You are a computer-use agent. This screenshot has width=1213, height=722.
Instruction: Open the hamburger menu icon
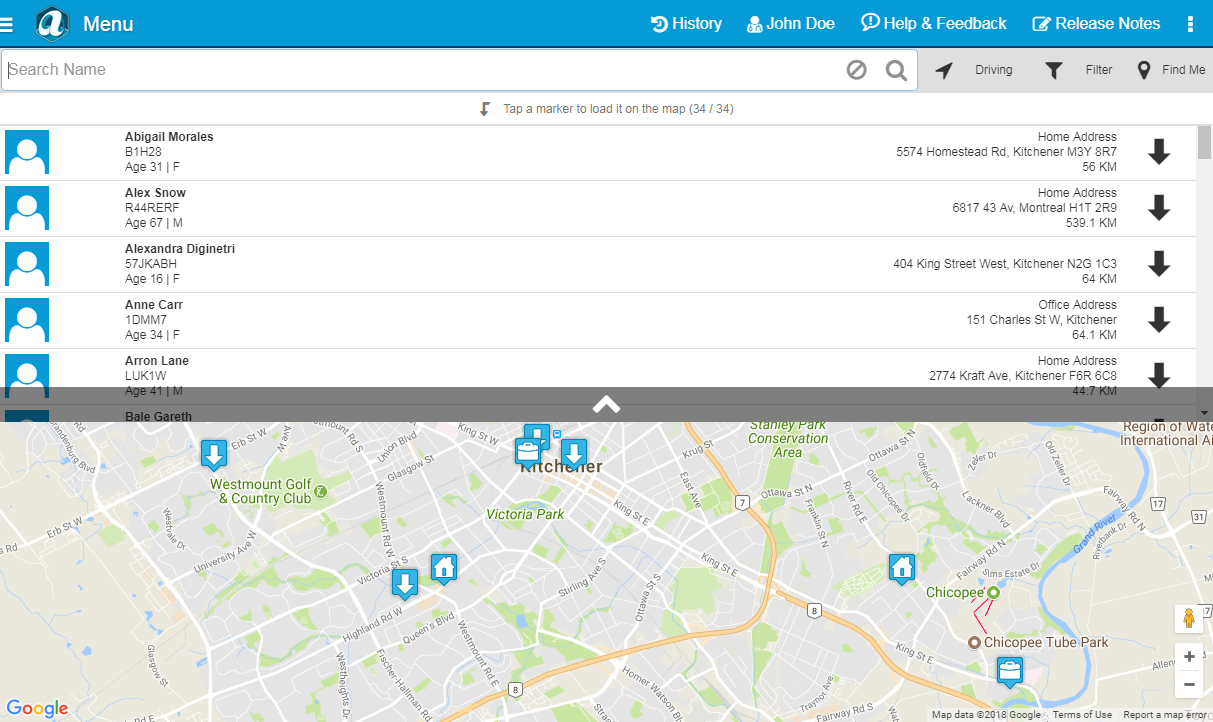(7, 24)
